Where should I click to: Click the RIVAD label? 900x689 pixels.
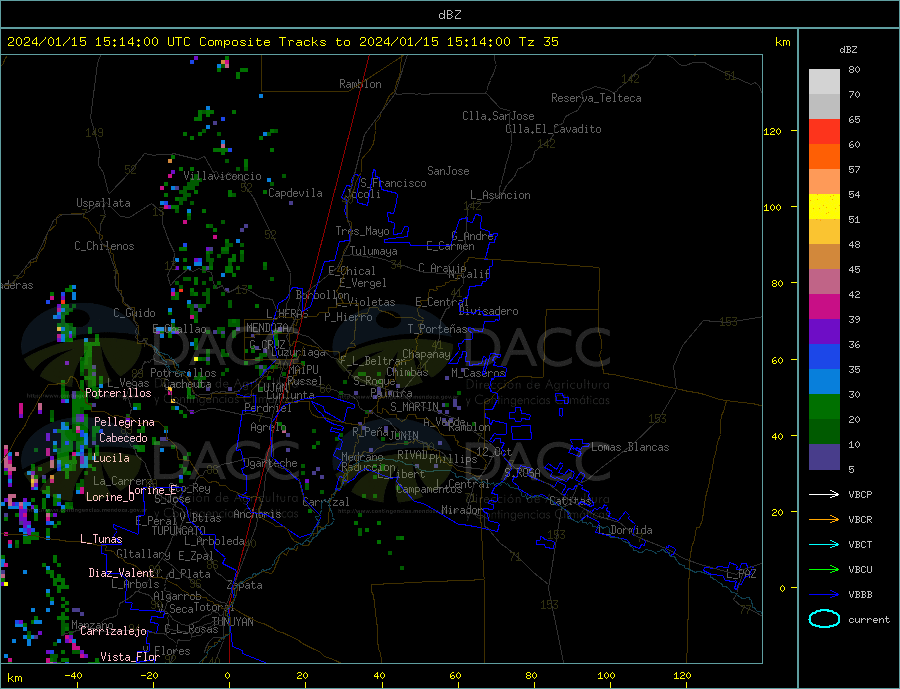[413, 455]
